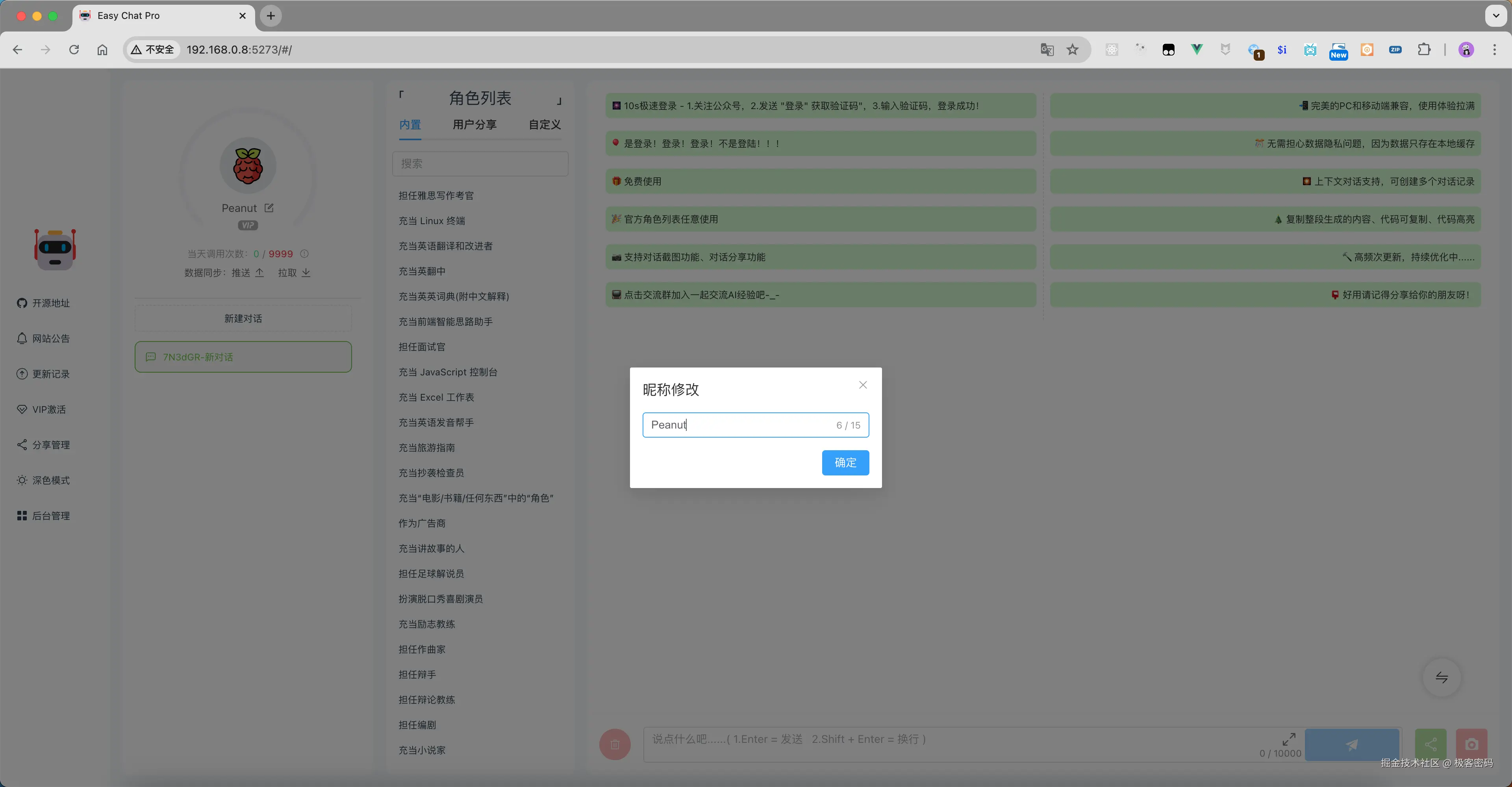The image size is (1512, 787).
Task: Edit nickname via the pencil icon beside Peanut
Action: (269, 208)
